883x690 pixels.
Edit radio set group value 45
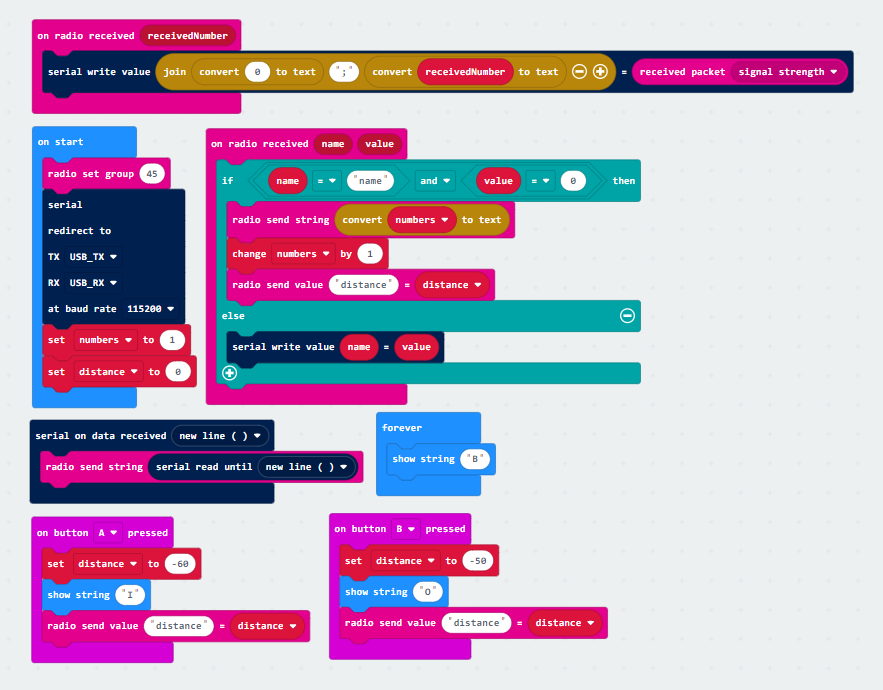click(x=152, y=173)
